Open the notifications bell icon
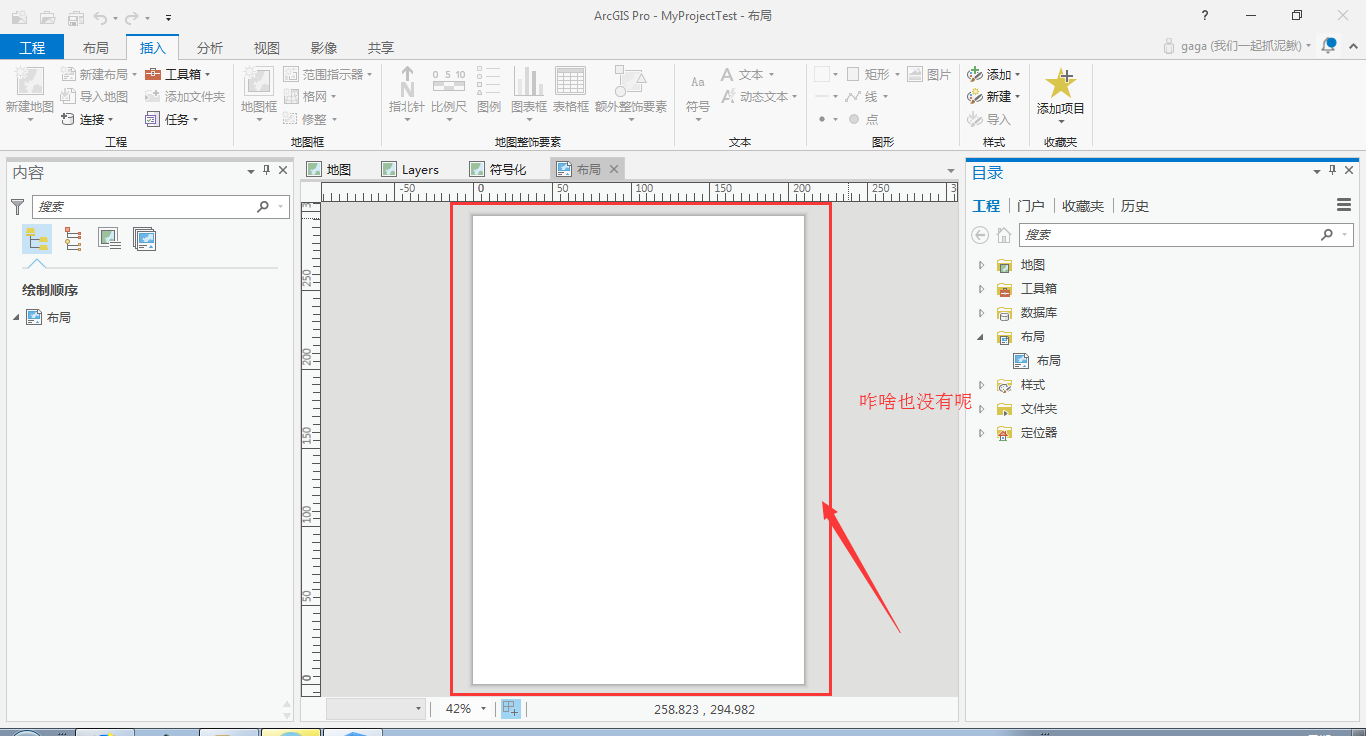Image resolution: width=1366 pixels, height=736 pixels. tap(1329, 46)
